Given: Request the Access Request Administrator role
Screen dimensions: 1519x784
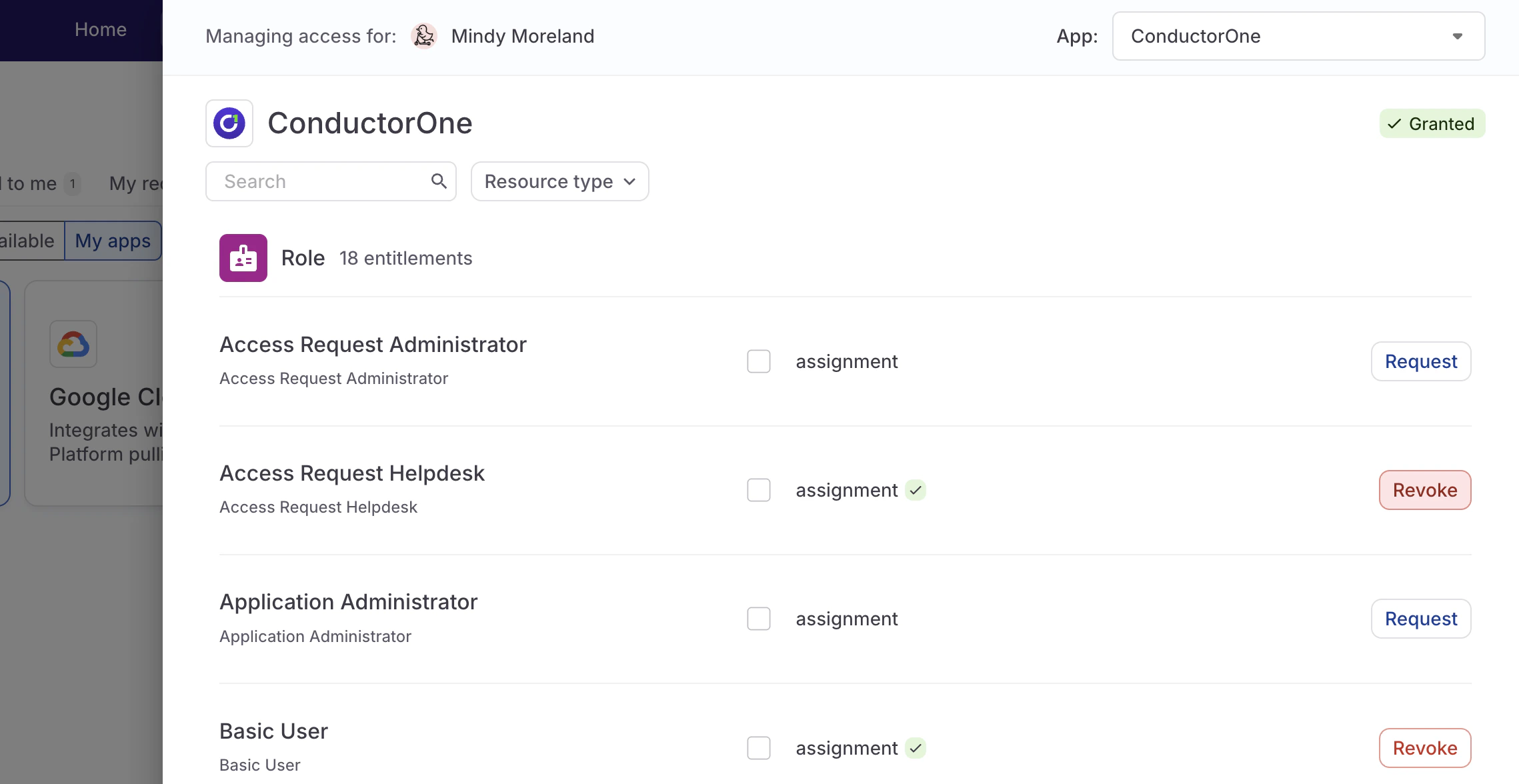Looking at the screenshot, I should pyautogui.click(x=1420, y=361).
